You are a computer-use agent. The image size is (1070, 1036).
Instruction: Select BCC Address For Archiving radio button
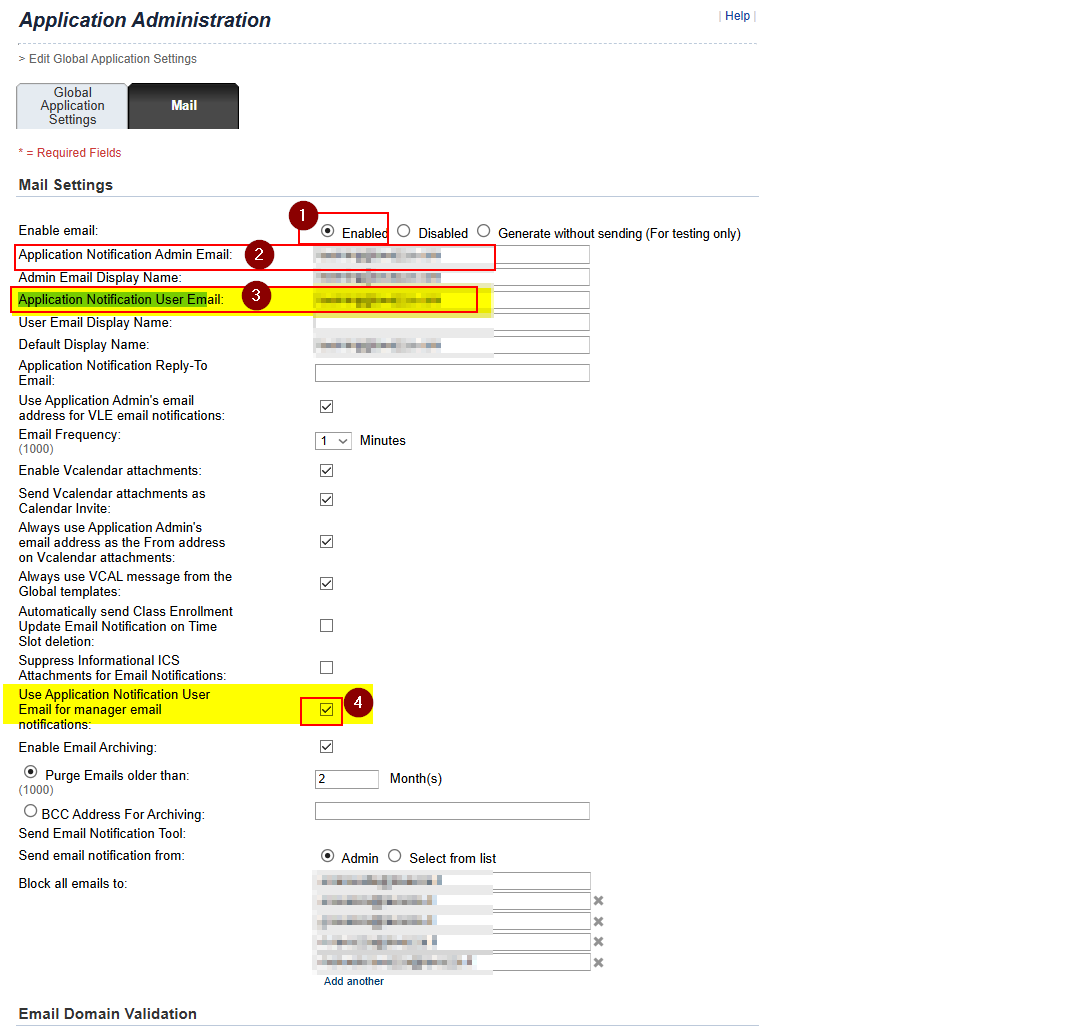coord(31,811)
